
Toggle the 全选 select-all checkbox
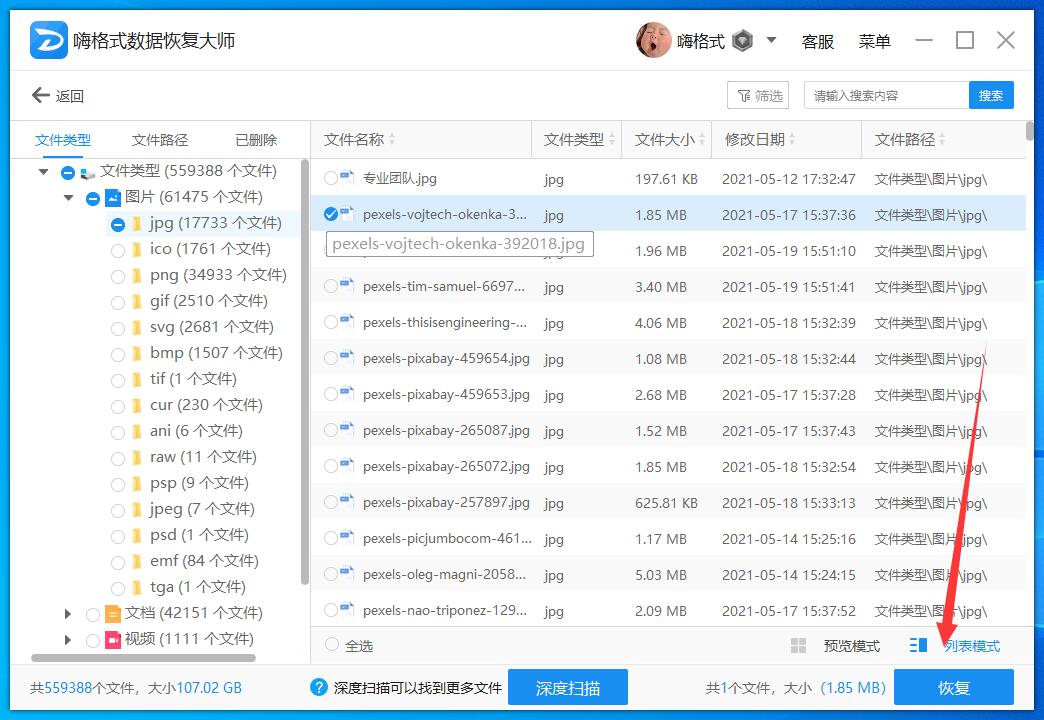332,645
